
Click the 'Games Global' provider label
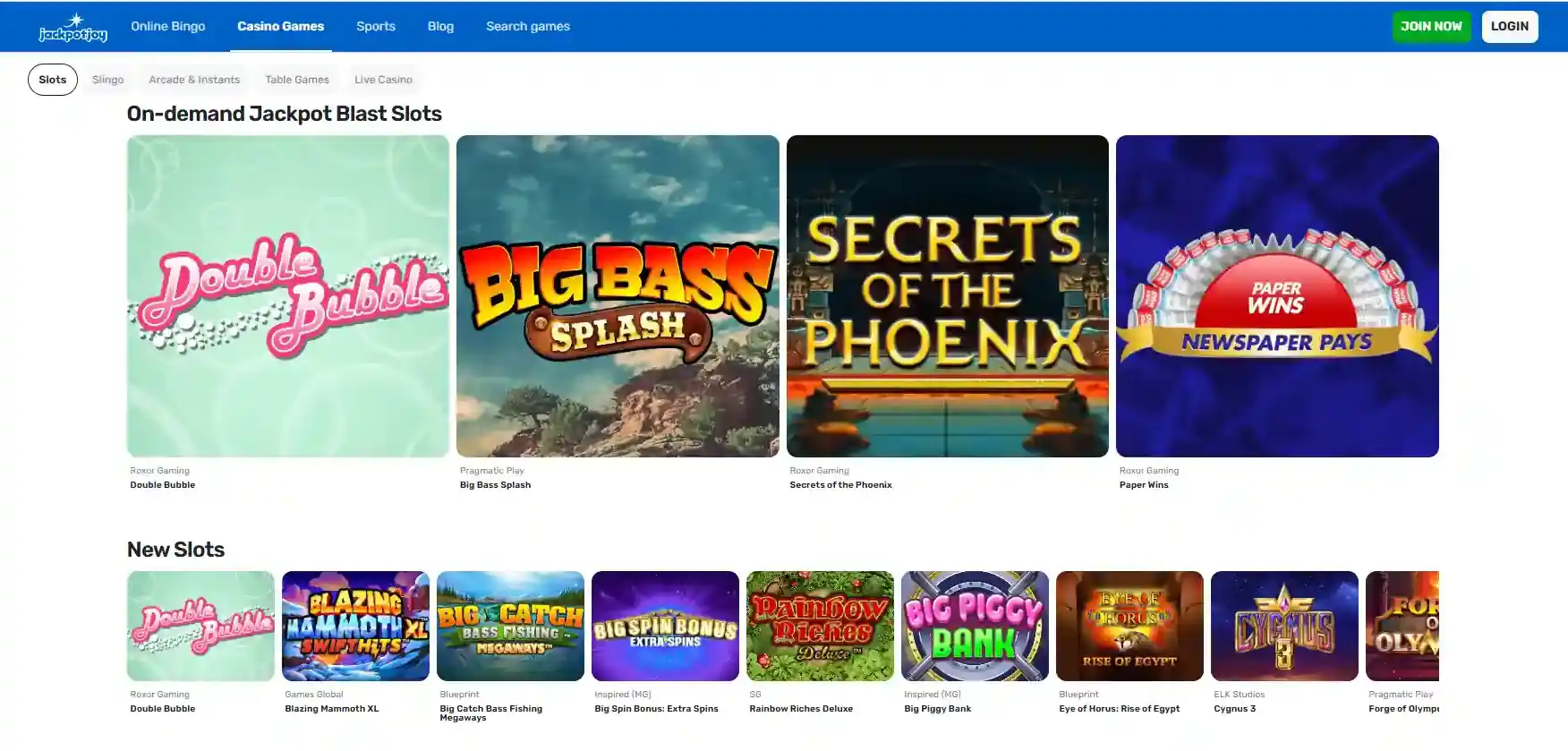(x=313, y=695)
